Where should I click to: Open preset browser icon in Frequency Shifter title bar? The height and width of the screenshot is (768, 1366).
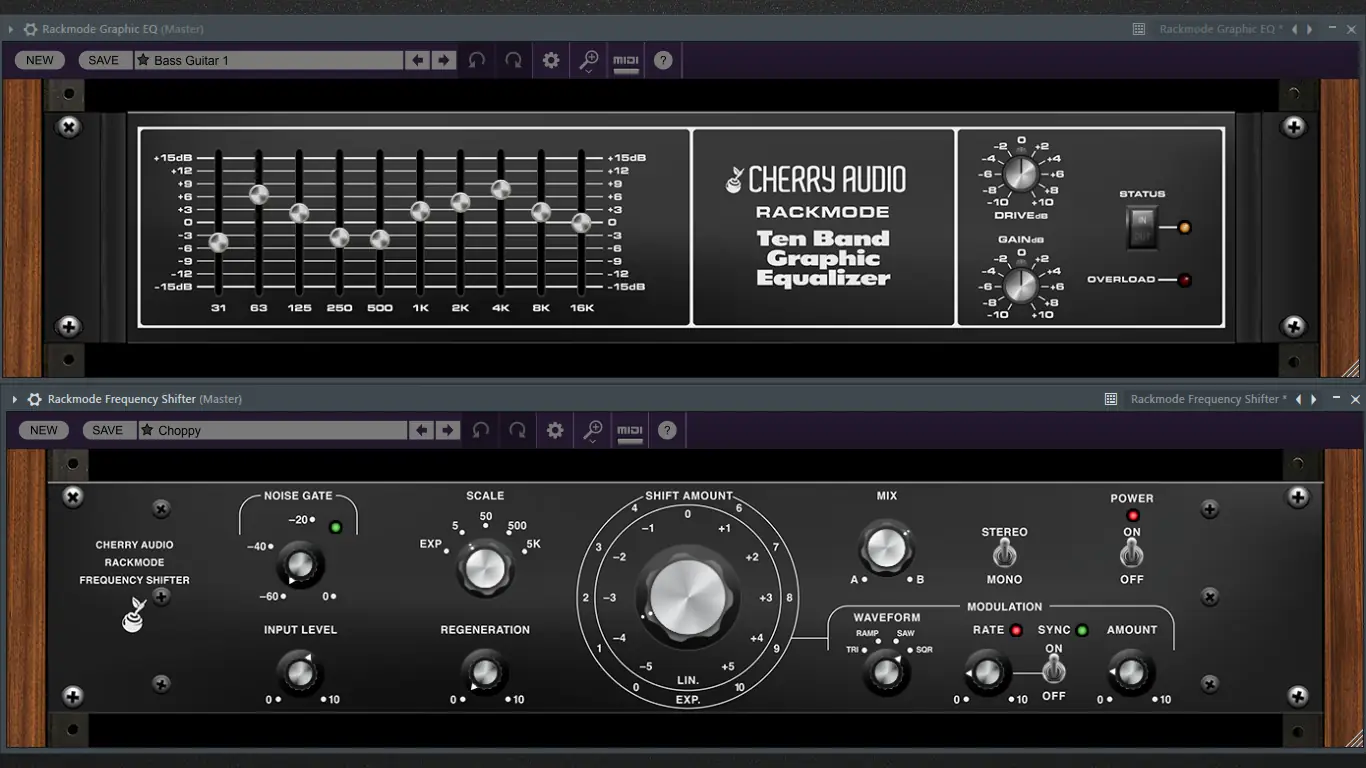(x=1110, y=399)
